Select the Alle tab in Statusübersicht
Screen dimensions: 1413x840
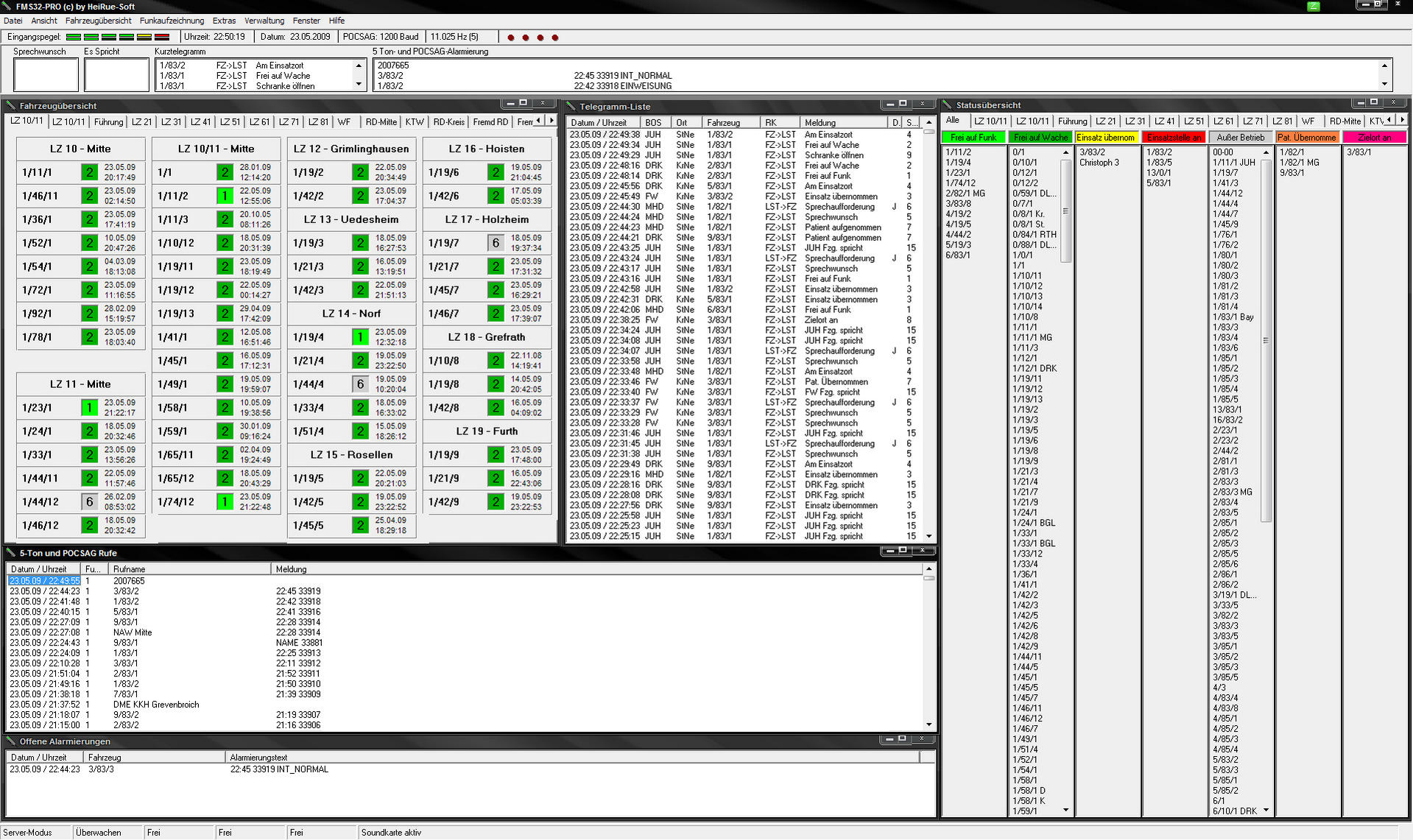952,121
